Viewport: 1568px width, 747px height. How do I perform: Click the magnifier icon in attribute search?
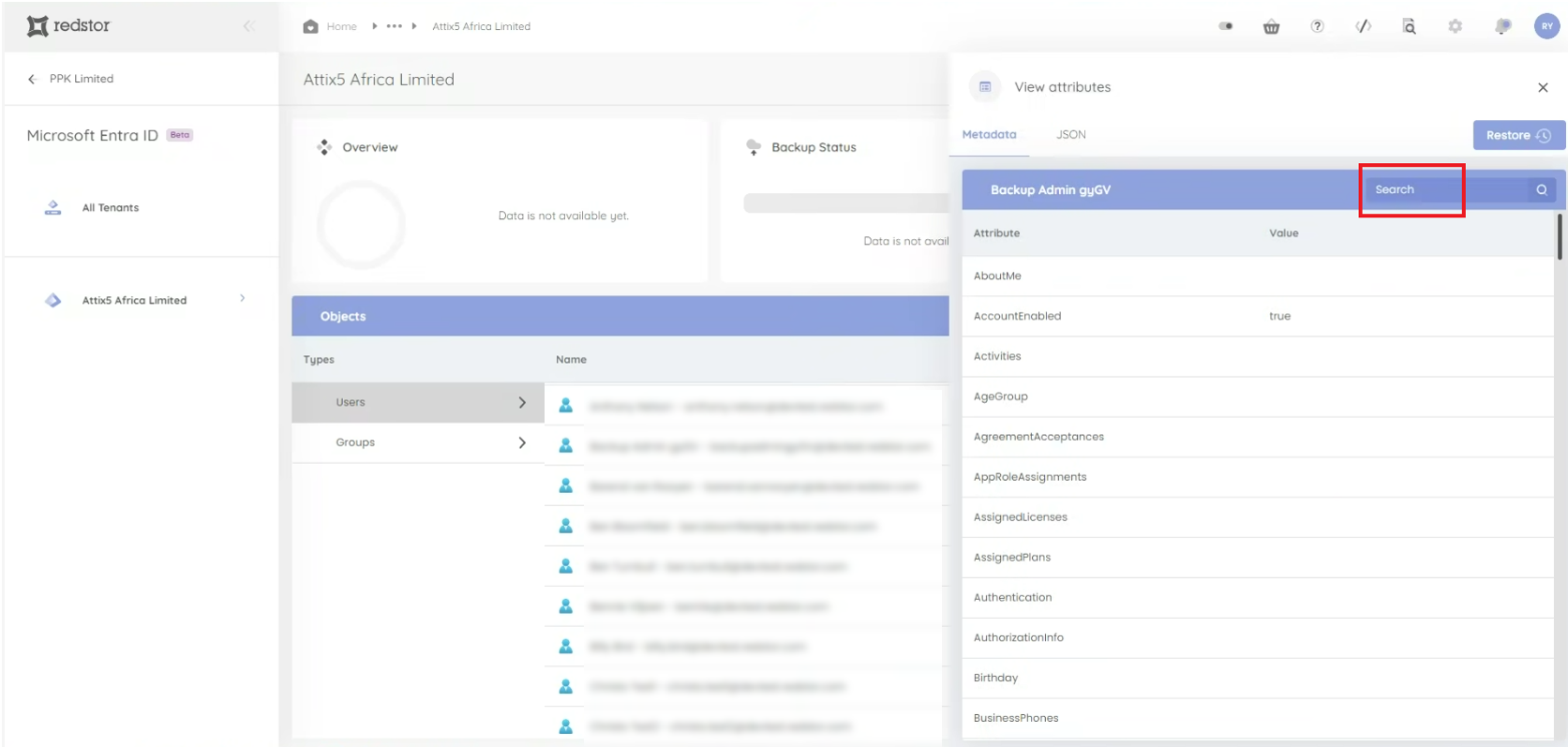pyautogui.click(x=1542, y=189)
